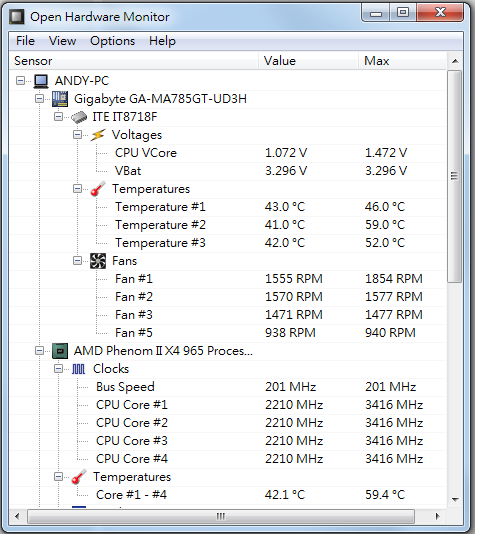Image resolution: width=478 pixels, height=537 pixels.
Task: Click the 1555 RPM value of Fan #1
Action: 295,280
